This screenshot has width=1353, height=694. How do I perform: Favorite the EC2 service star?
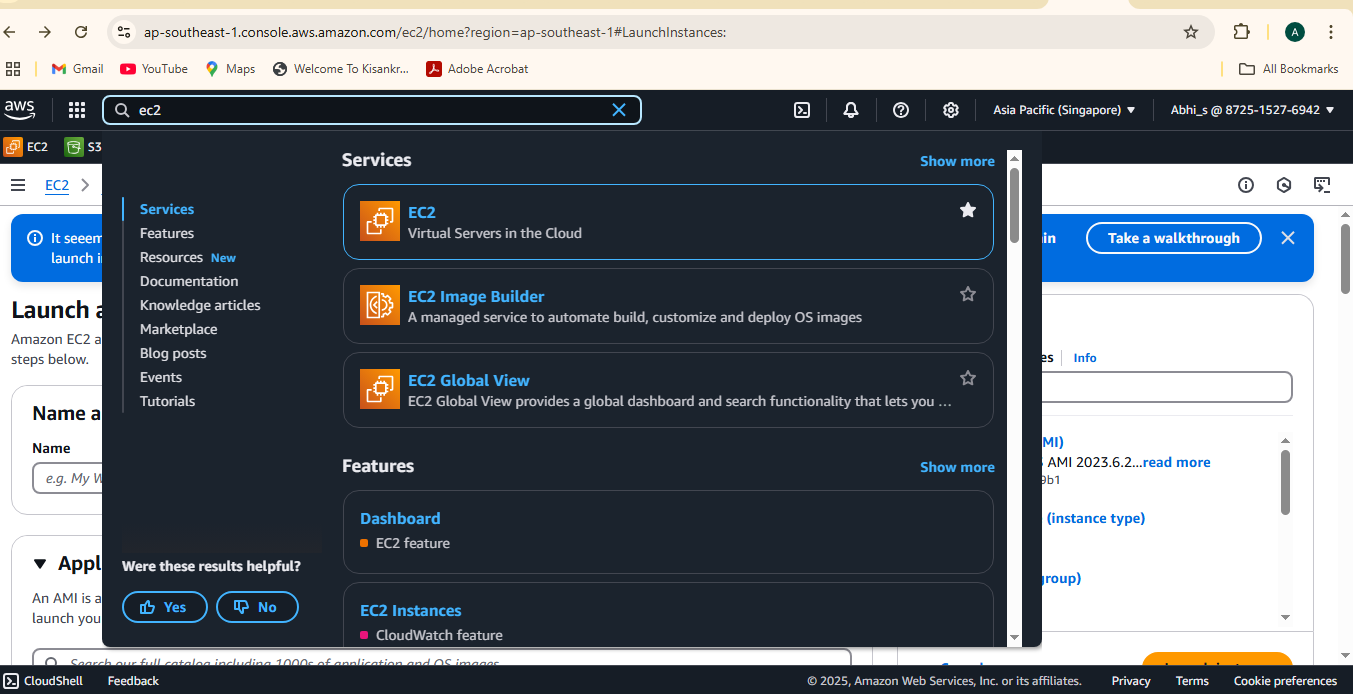pos(967,210)
